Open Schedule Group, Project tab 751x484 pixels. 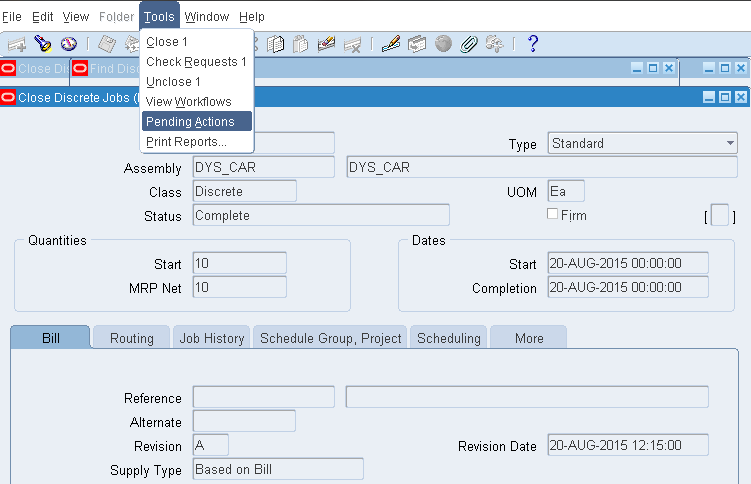(x=330, y=338)
